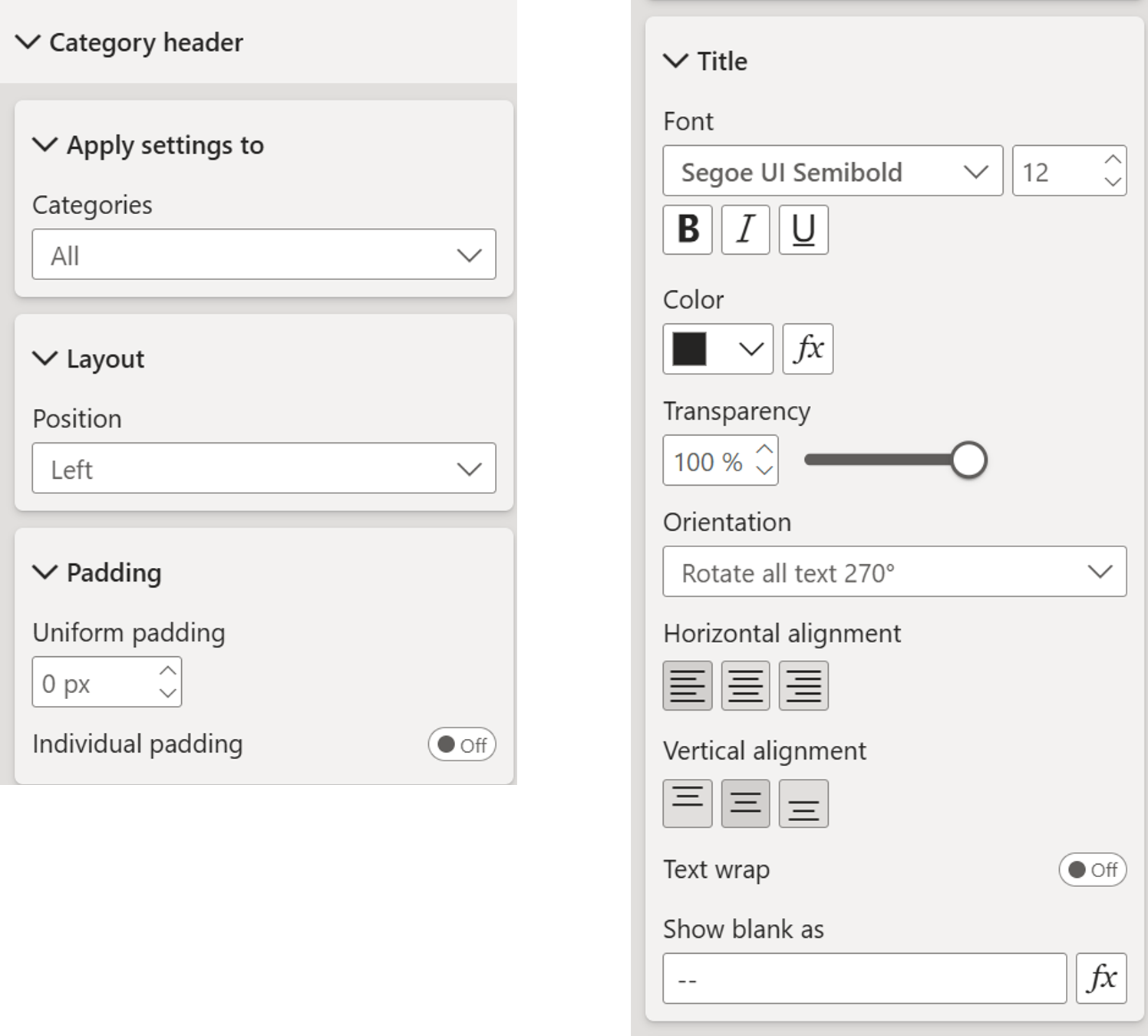Set horizontal alignment to left

[688, 685]
